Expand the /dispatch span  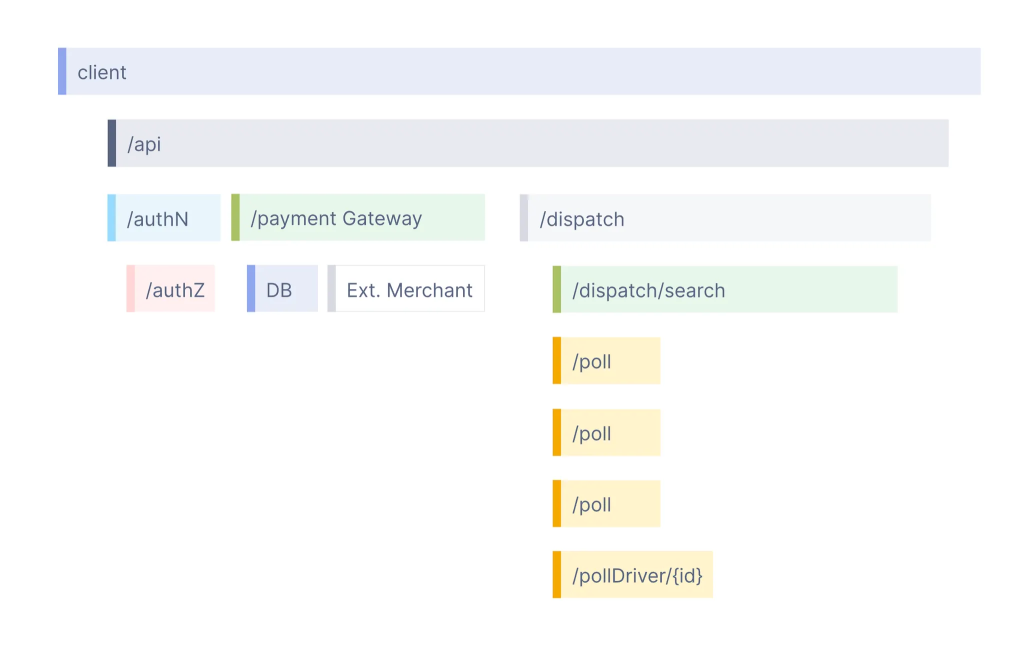tap(727, 219)
